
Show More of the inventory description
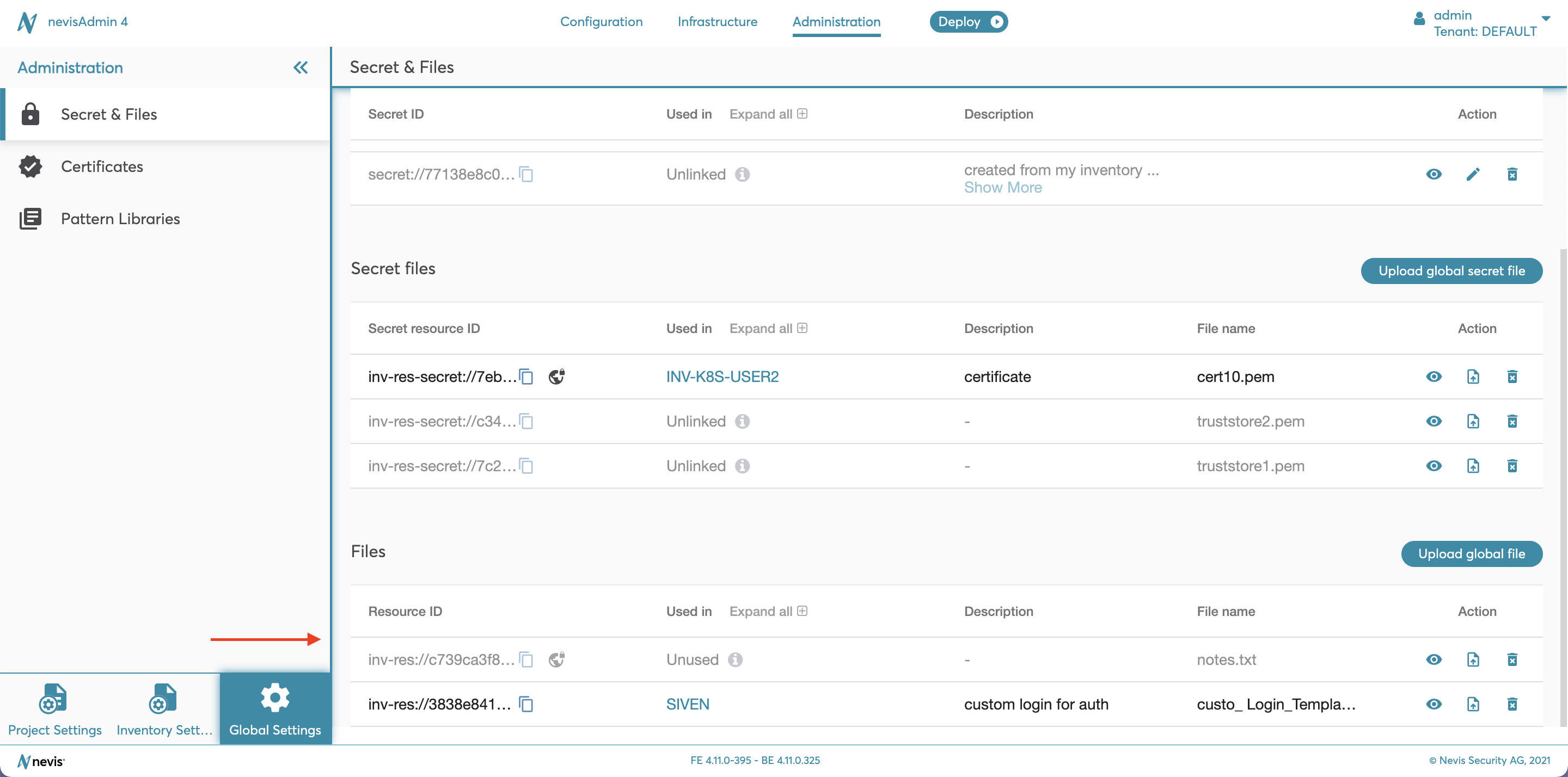(1003, 188)
